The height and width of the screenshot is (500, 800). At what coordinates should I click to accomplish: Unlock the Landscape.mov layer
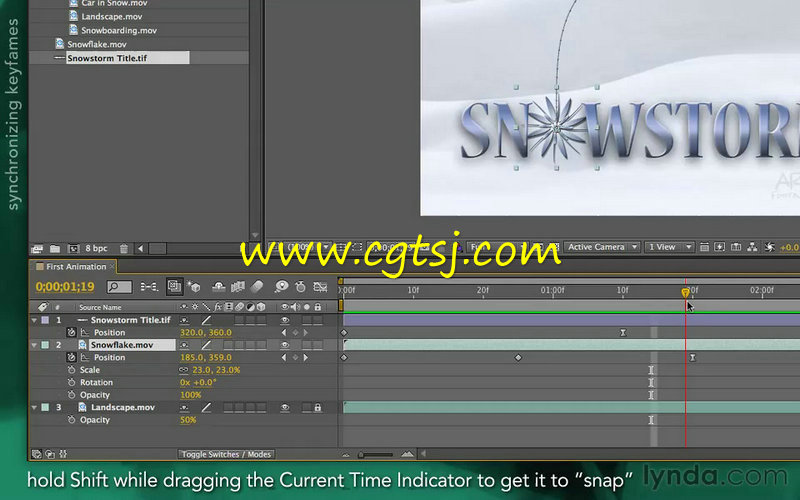pos(317,408)
